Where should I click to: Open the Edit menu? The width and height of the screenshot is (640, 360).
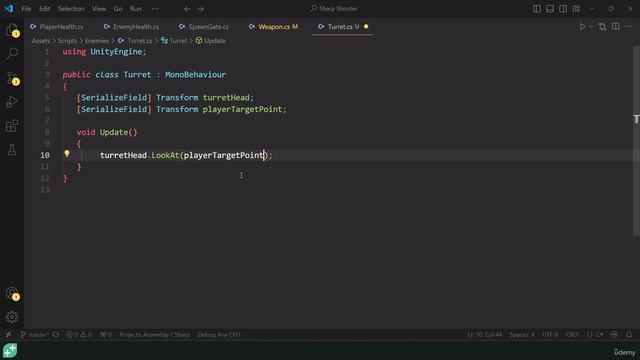44,9
